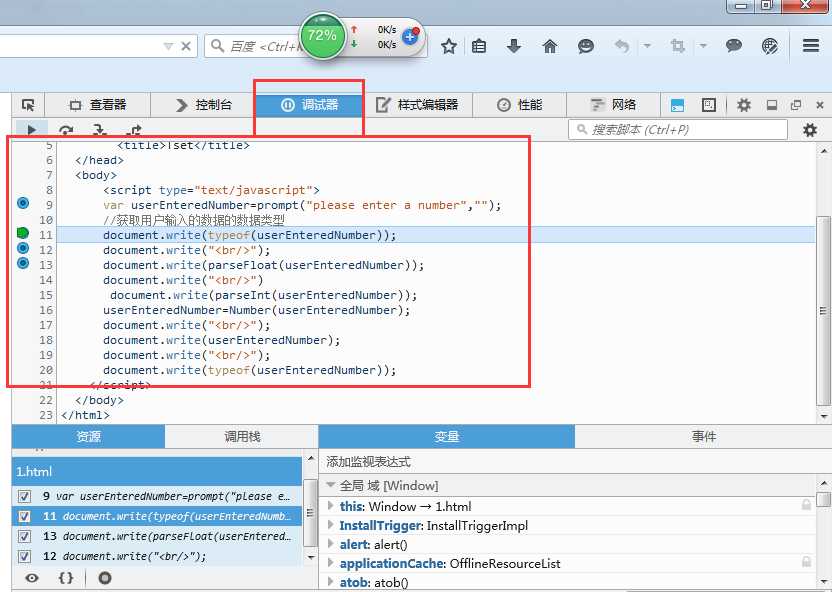Expand the this: Window variable

[x=331, y=506]
